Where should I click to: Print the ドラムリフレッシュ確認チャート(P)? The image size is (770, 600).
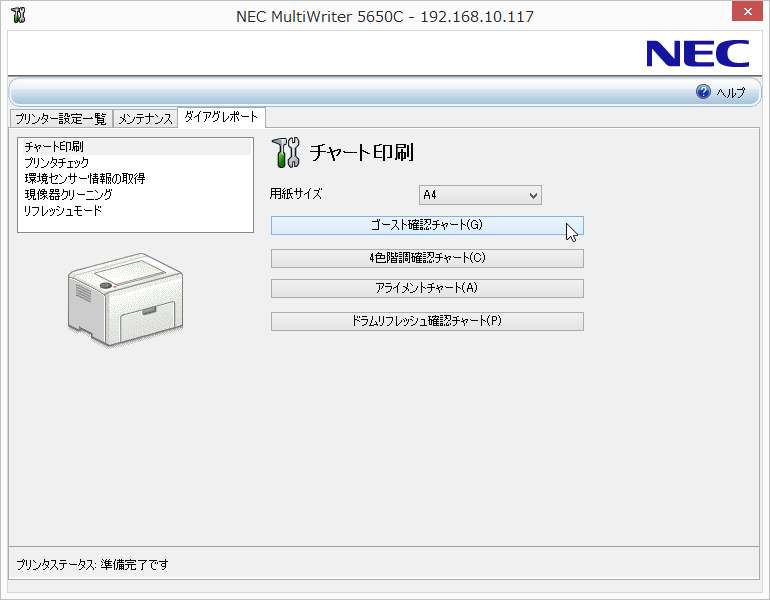pos(427,321)
